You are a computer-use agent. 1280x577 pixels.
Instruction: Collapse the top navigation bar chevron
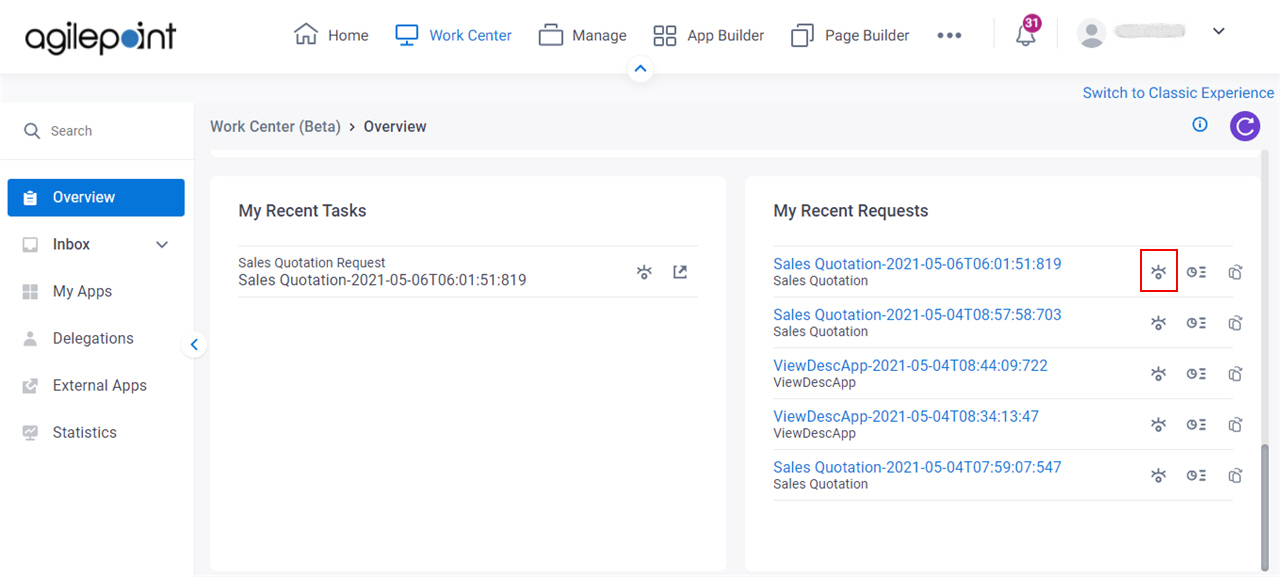pyautogui.click(x=641, y=69)
